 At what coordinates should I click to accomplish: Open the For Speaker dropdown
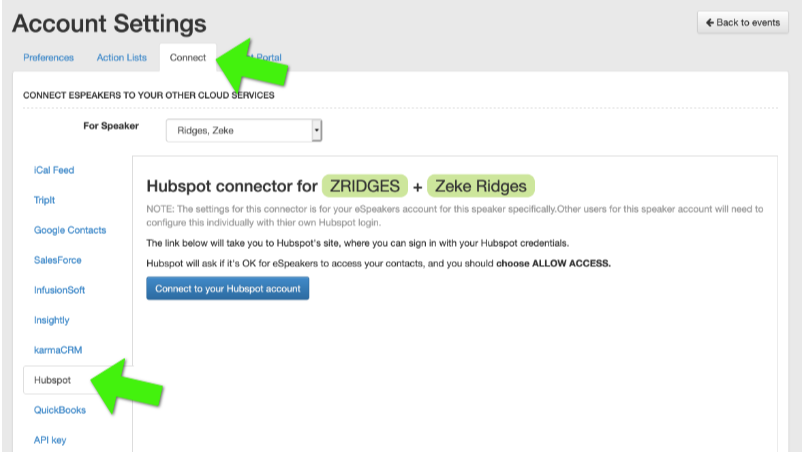[238, 130]
